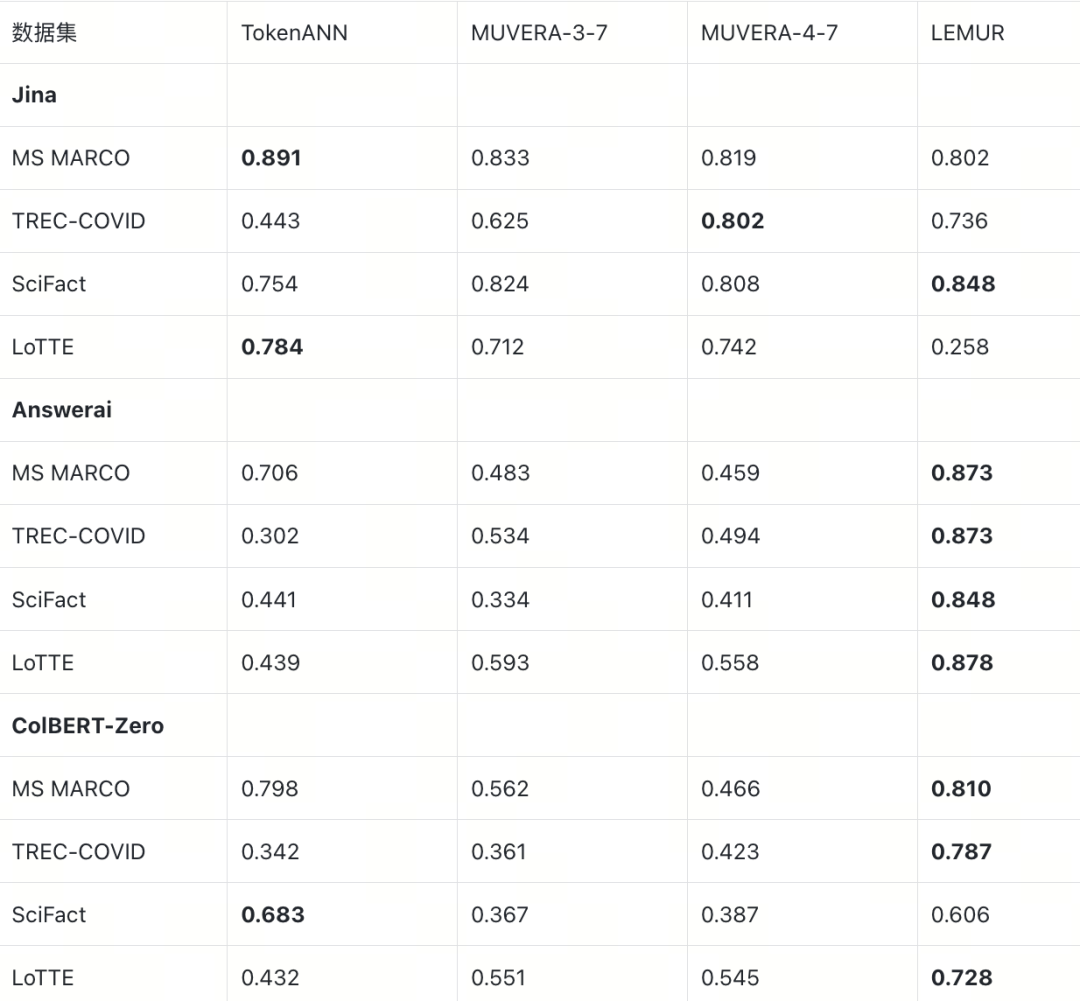Click the bold 0.891 value cell
The width and height of the screenshot is (1080, 1001).
tap(271, 158)
